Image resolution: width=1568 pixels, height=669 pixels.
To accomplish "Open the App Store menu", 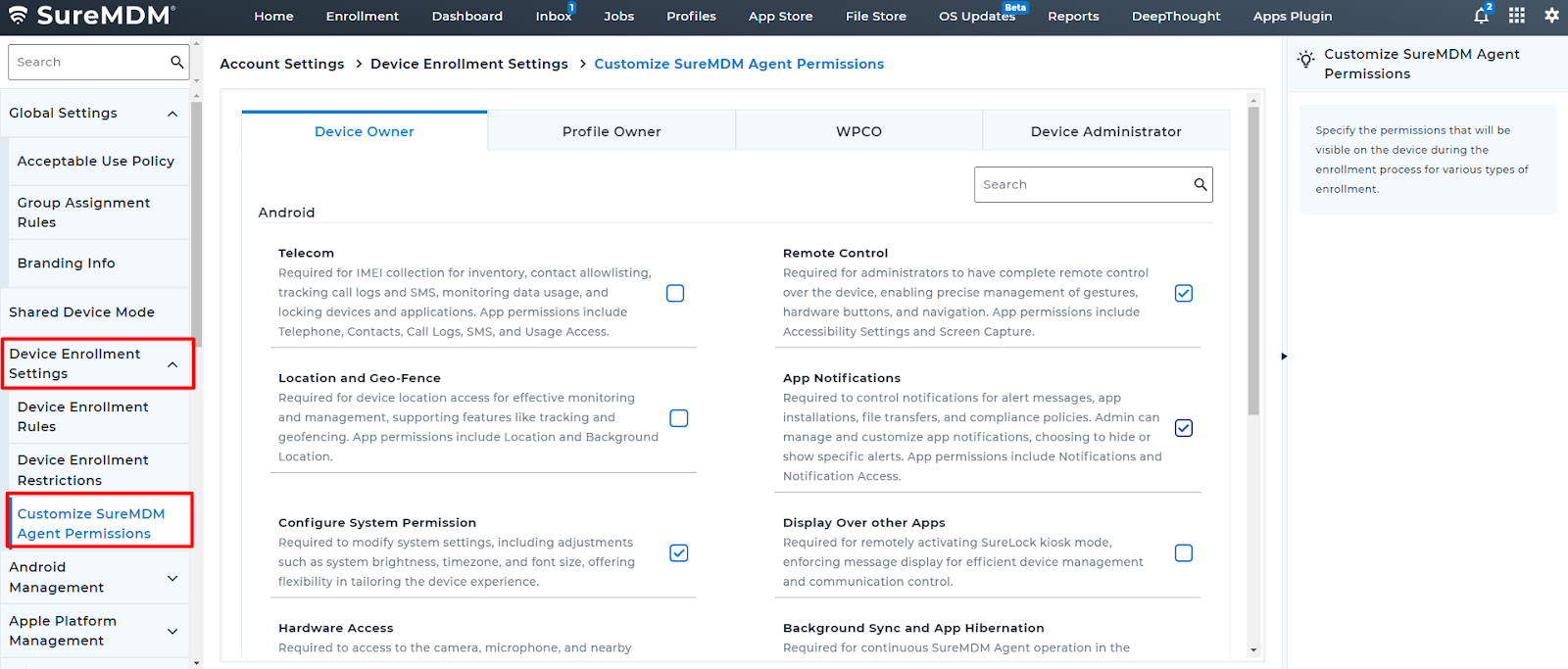I will pyautogui.click(x=780, y=17).
